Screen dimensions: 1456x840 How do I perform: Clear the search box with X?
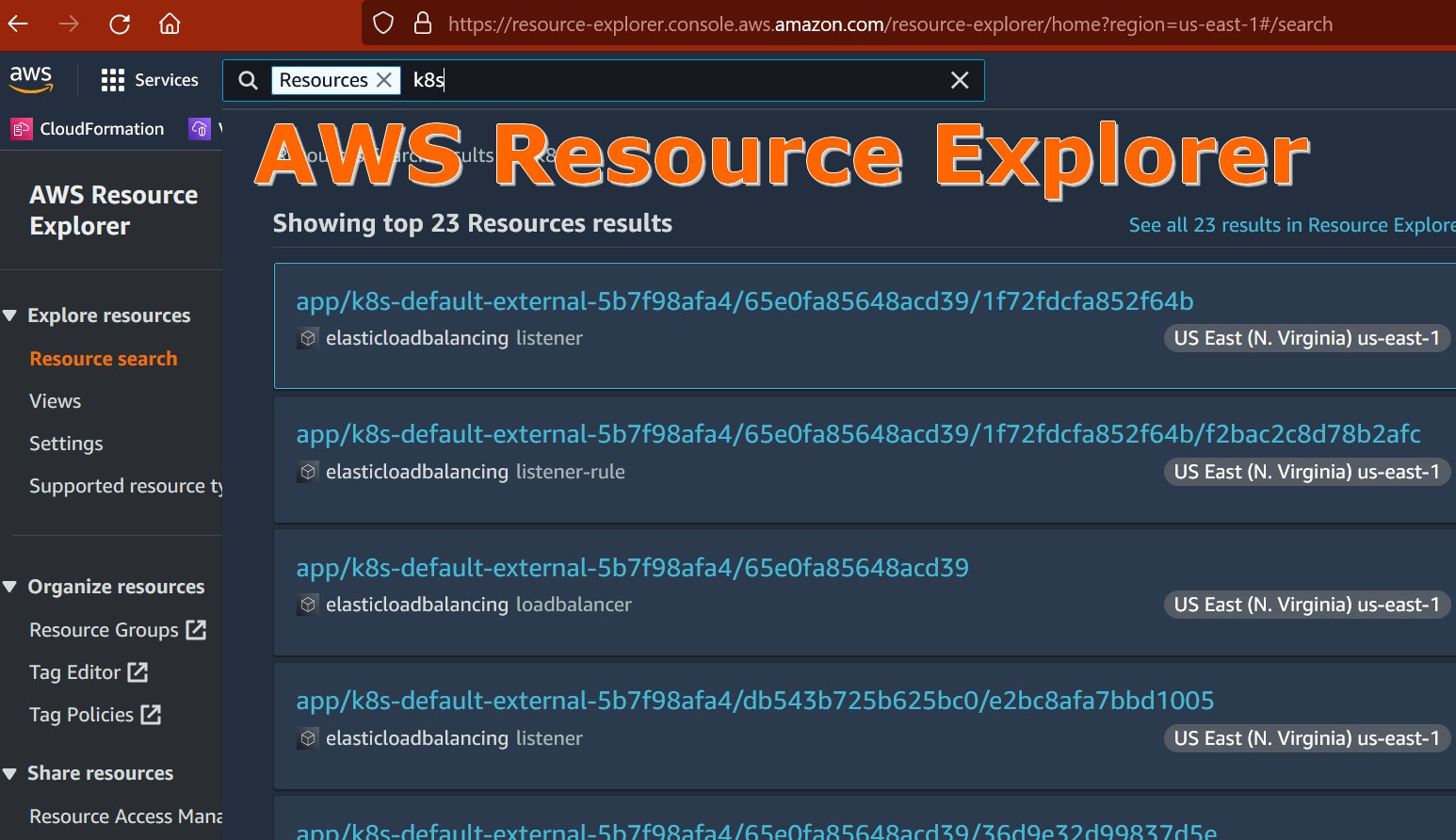point(960,80)
